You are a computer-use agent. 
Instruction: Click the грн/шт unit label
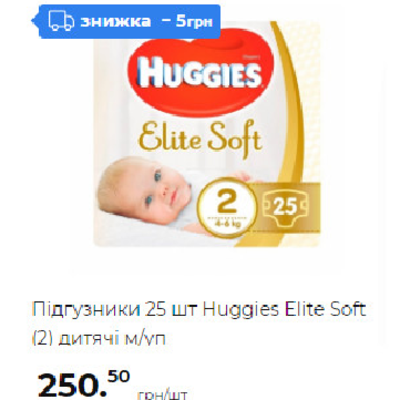[162, 395]
